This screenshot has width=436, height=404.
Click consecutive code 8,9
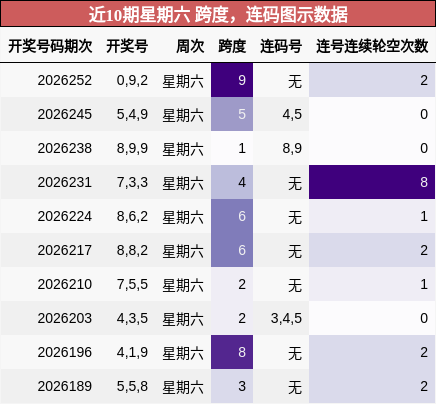(292, 148)
